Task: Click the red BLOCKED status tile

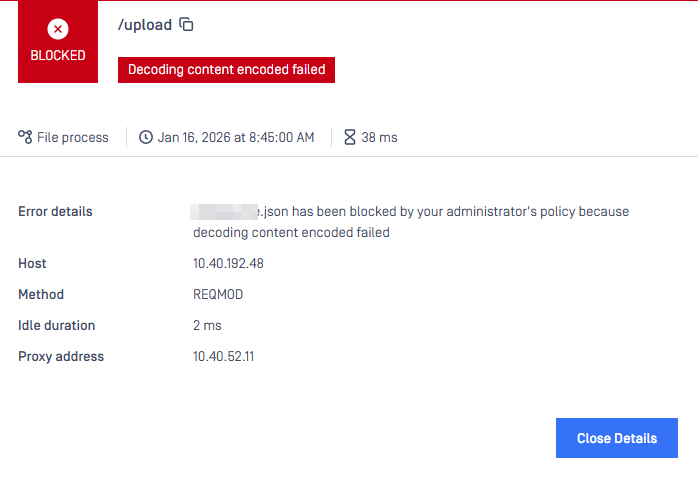Action: [58, 43]
